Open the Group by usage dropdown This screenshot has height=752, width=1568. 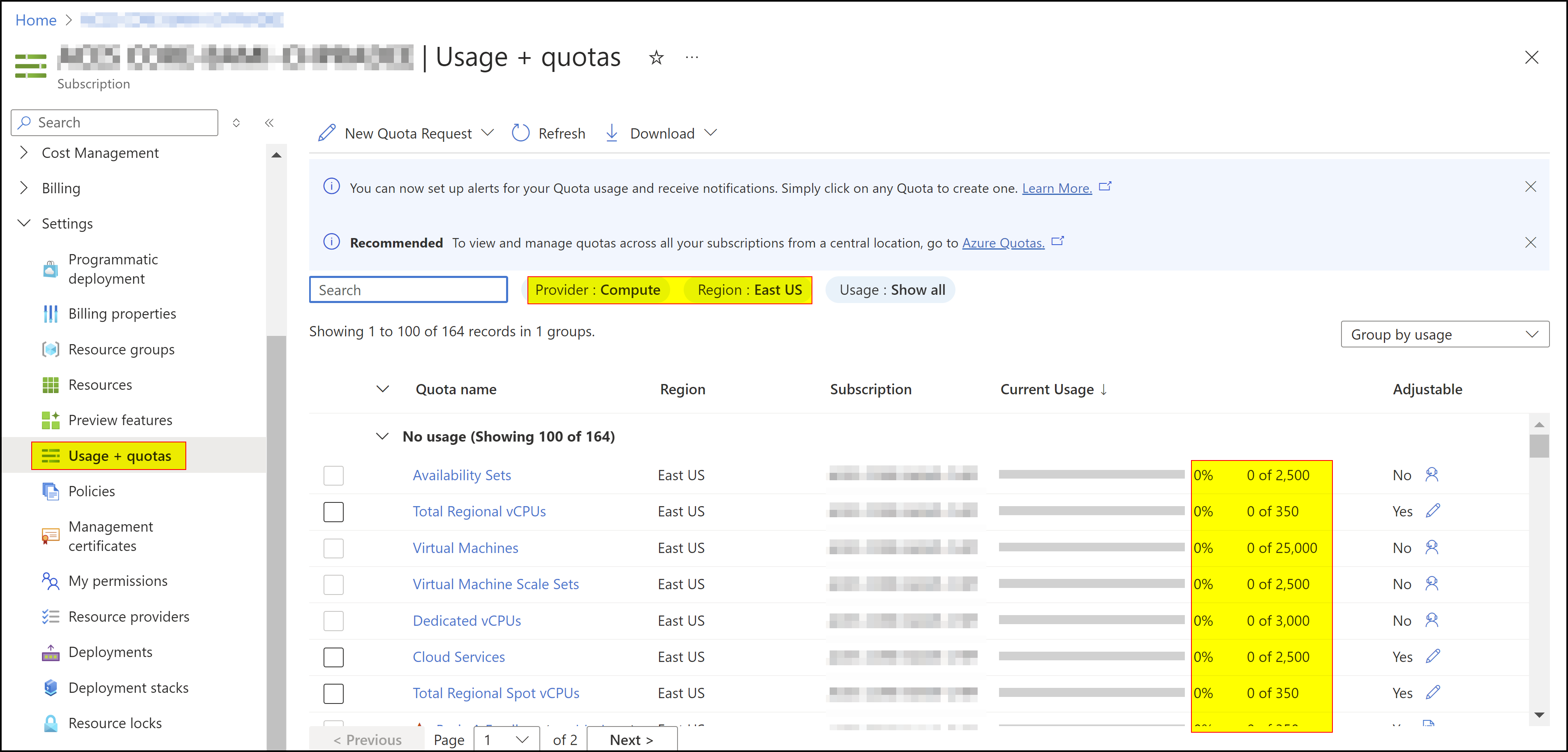pos(1444,334)
